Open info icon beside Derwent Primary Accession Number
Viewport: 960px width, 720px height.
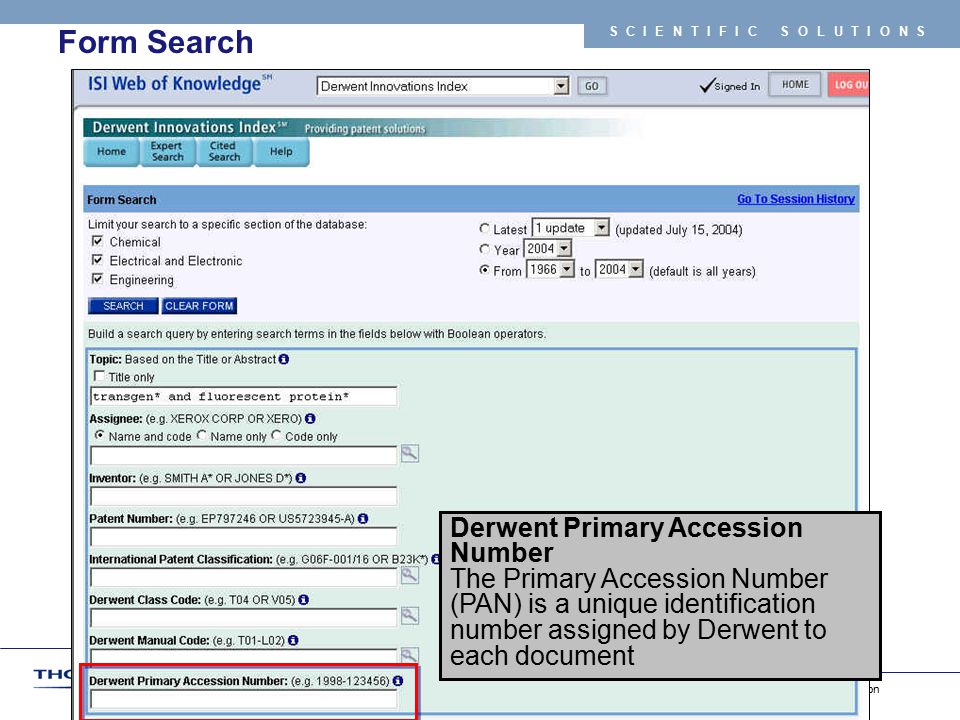click(398, 681)
